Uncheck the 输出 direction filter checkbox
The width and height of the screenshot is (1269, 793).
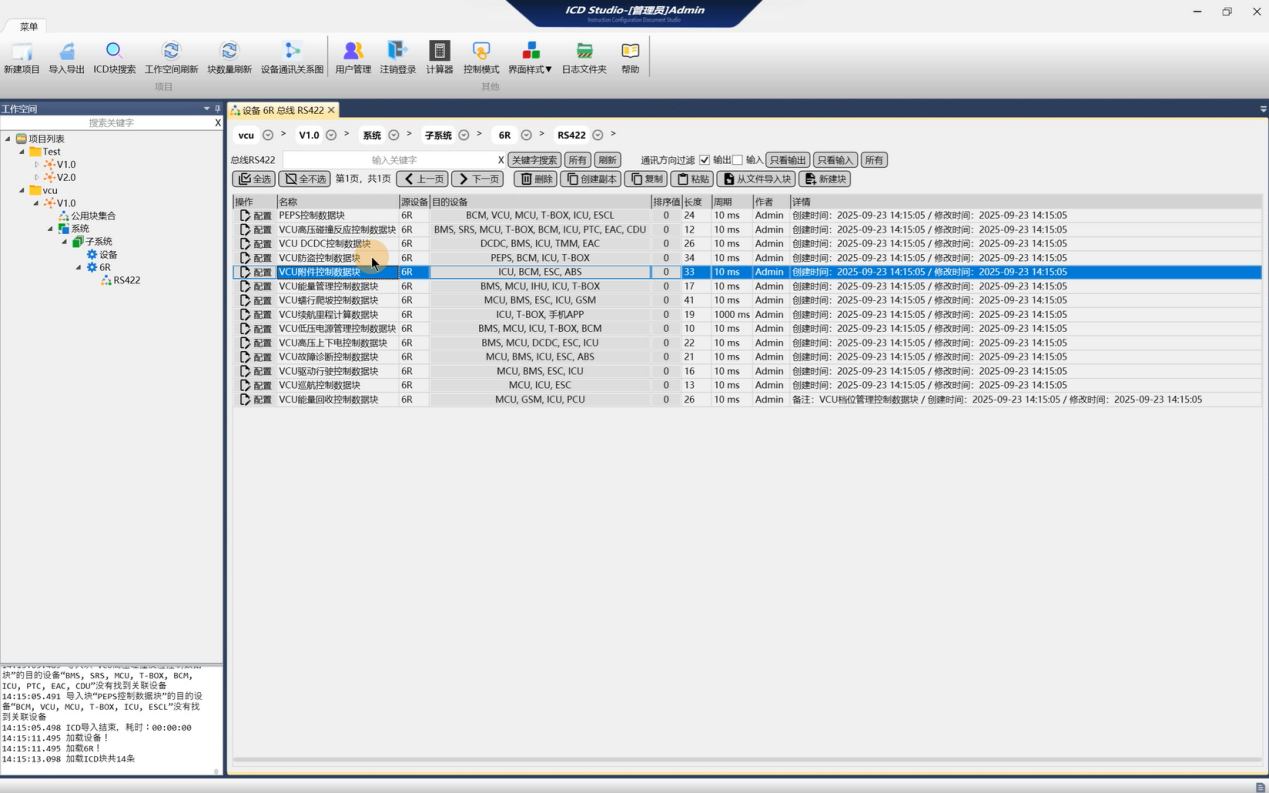pos(704,160)
